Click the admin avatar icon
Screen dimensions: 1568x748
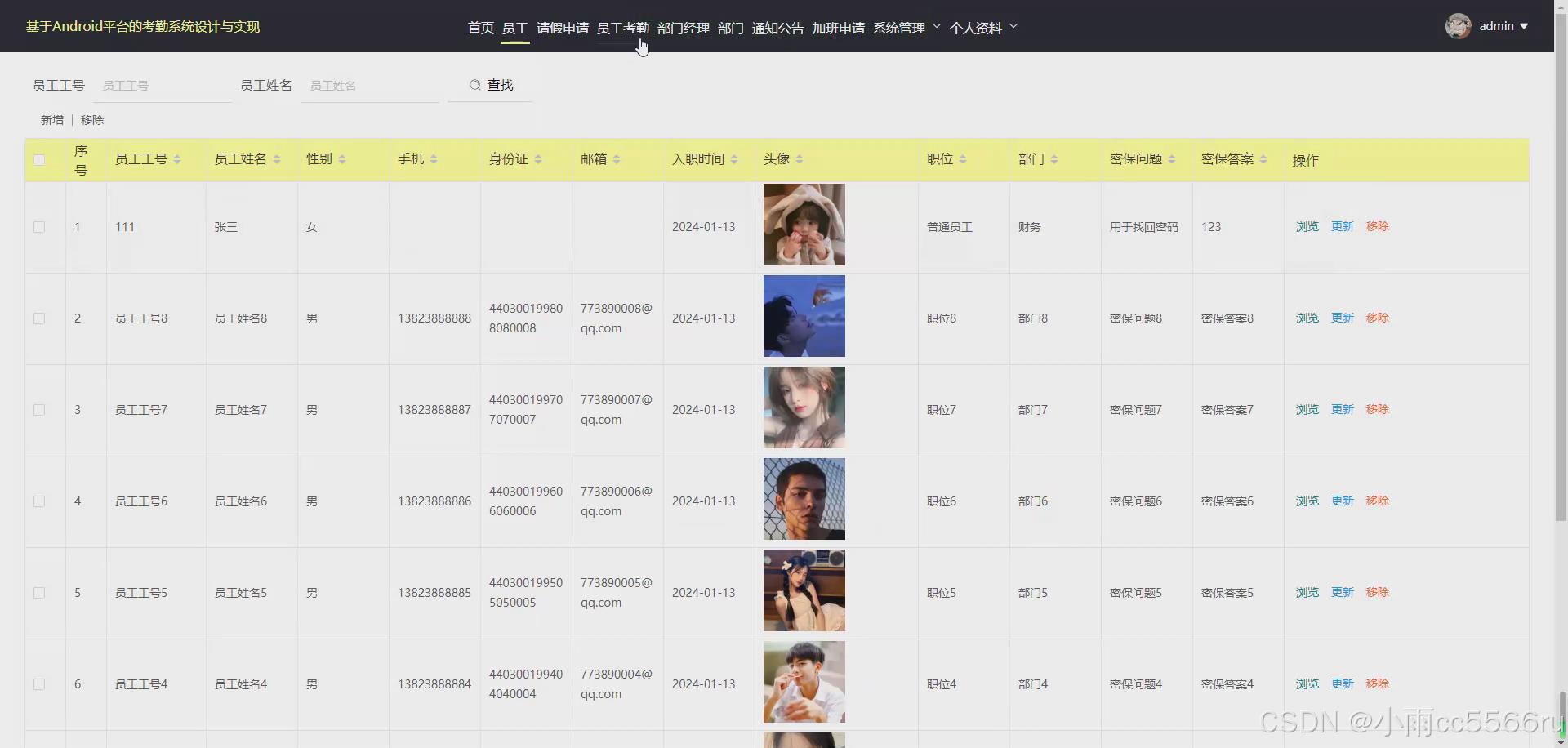[1458, 26]
